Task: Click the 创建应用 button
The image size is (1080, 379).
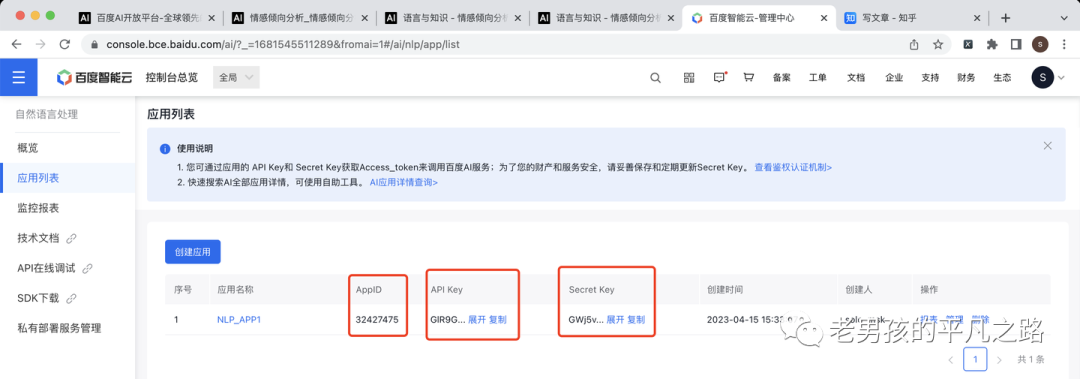Action: 192,252
